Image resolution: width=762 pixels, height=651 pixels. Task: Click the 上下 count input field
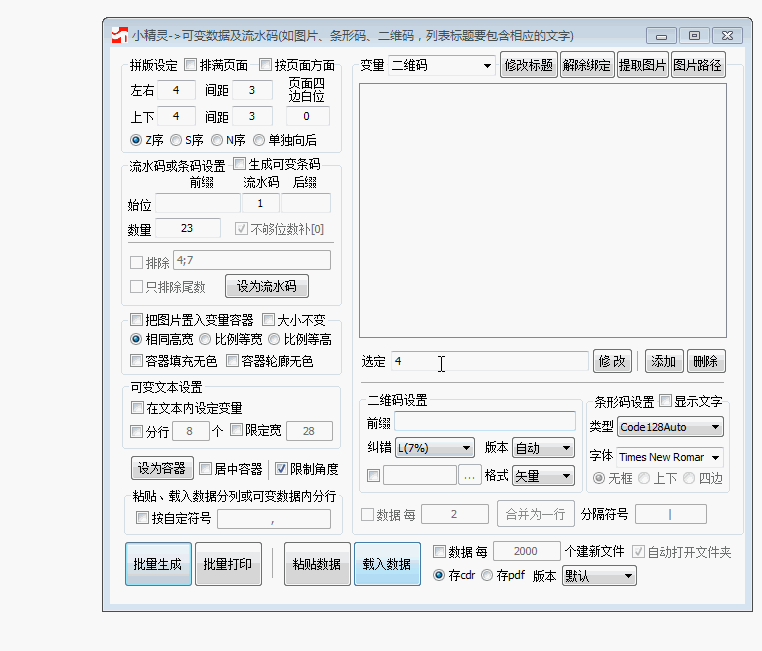click(x=176, y=116)
